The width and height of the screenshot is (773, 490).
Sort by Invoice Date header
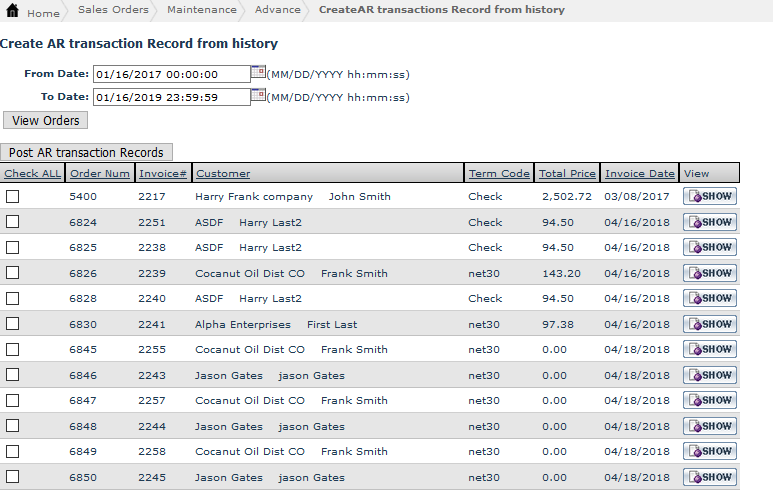[x=639, y=174]
